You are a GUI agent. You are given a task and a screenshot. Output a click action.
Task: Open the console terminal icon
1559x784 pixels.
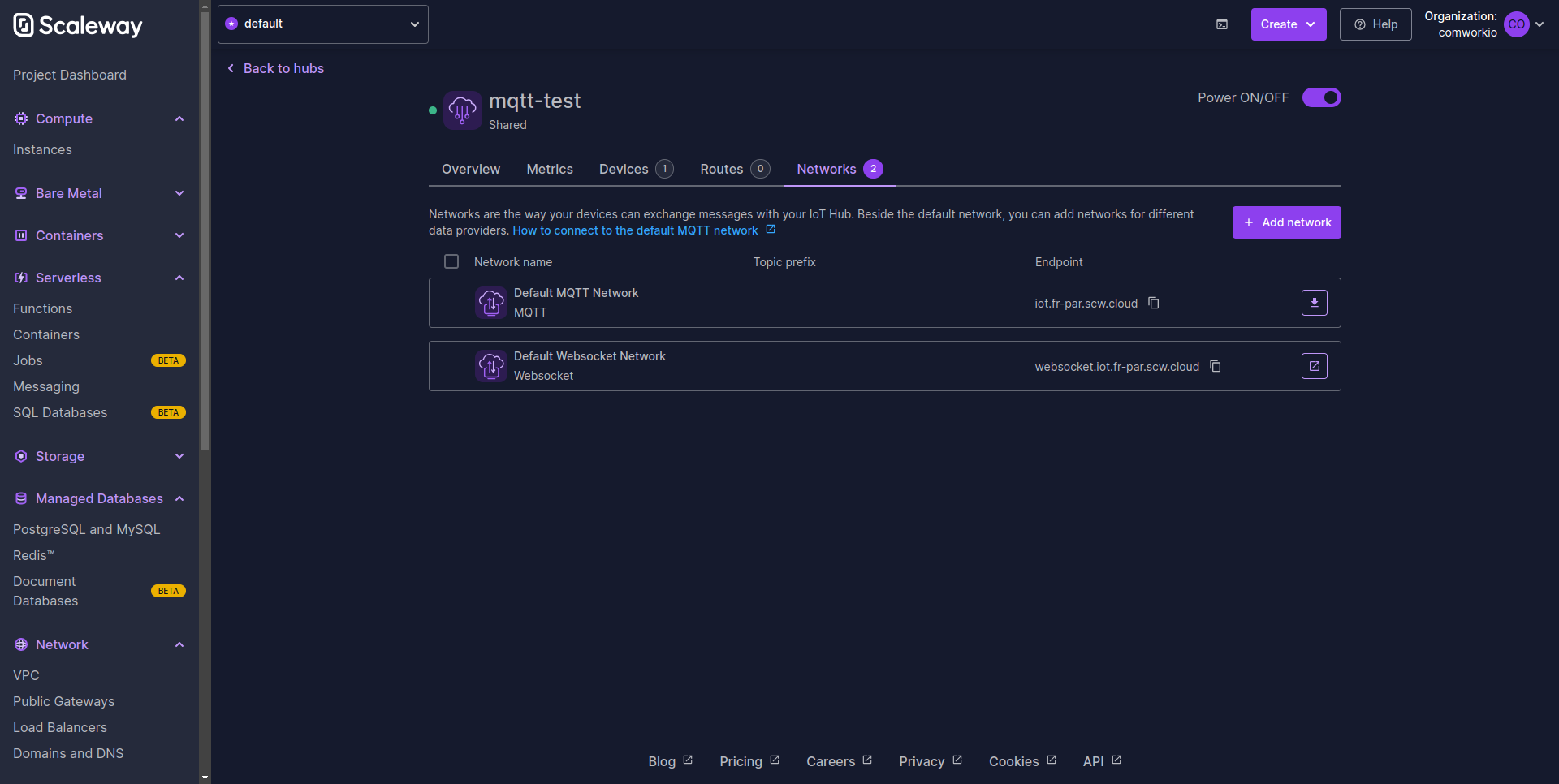(x=1222, y=24)
